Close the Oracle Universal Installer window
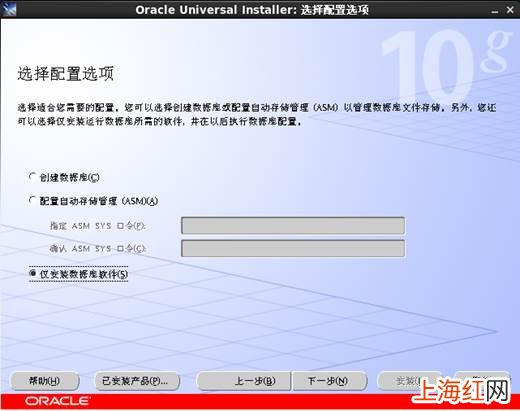520x411 pixels. point(510,10)
